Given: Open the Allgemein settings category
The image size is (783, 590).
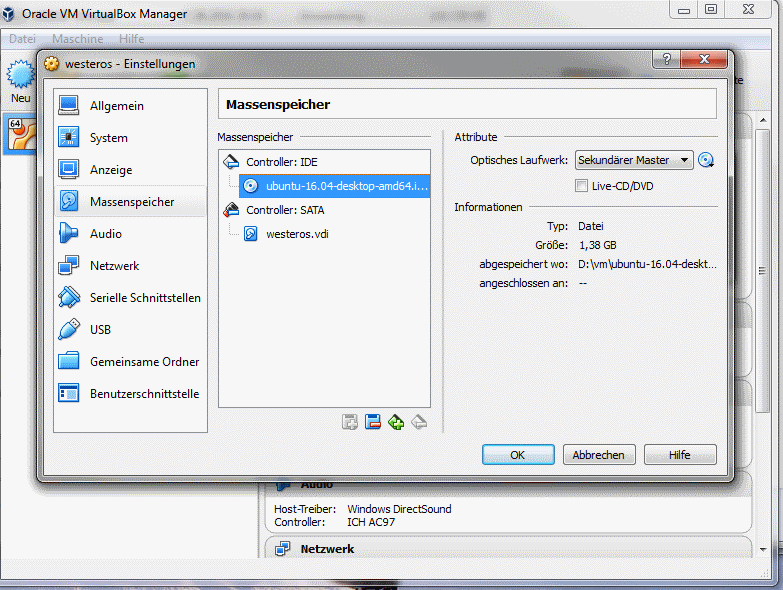Looking at the screenshot, I should tap(130, 106).
